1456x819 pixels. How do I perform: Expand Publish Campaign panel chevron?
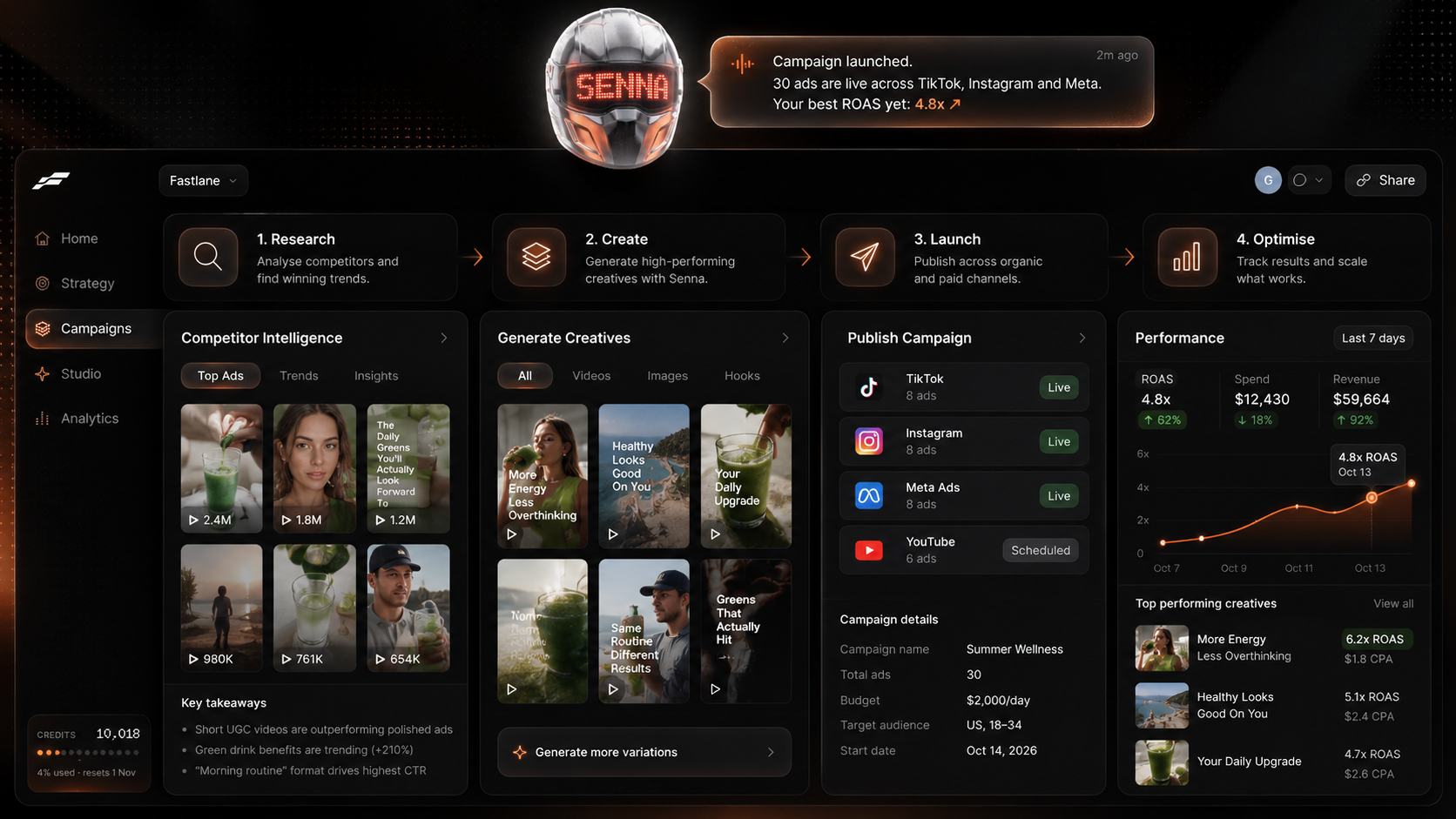pos(1082,338)
